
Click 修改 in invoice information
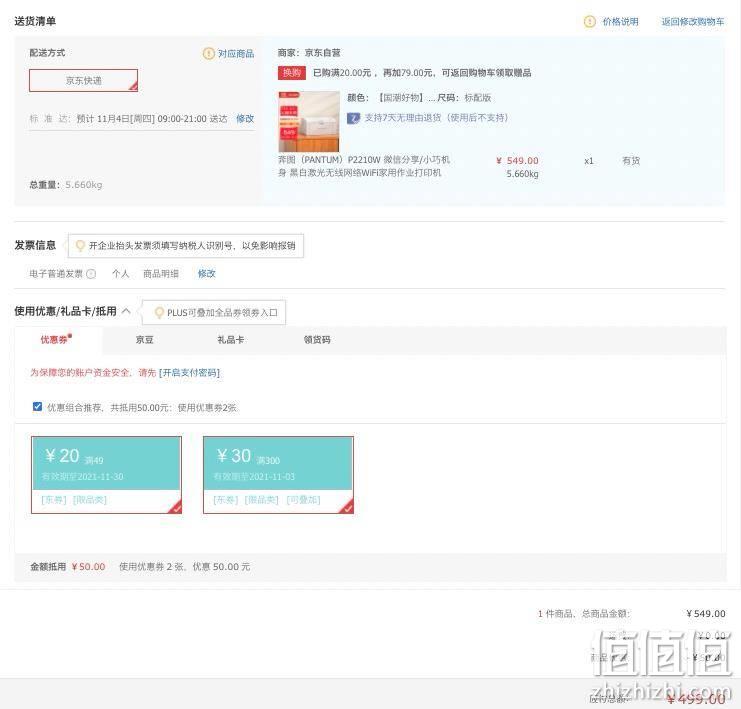tap(207, 273)
